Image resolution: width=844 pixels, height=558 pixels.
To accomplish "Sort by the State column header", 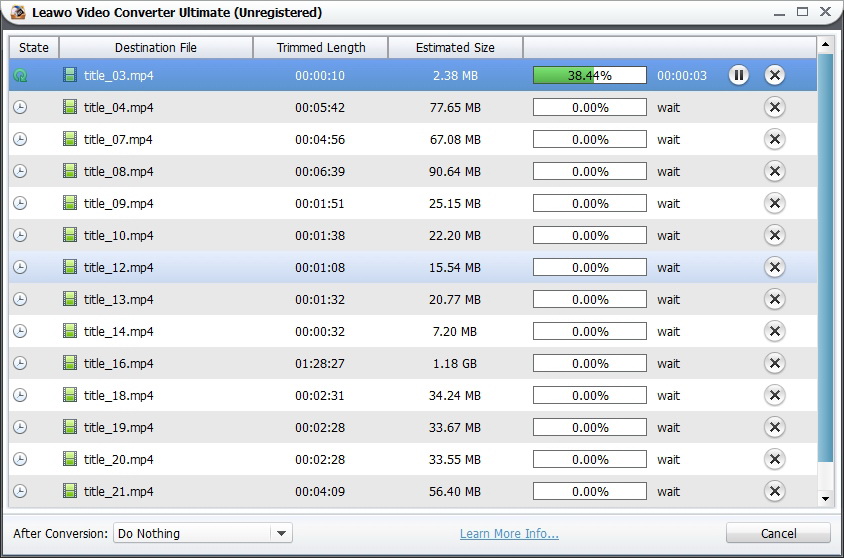I will point(34,47).
